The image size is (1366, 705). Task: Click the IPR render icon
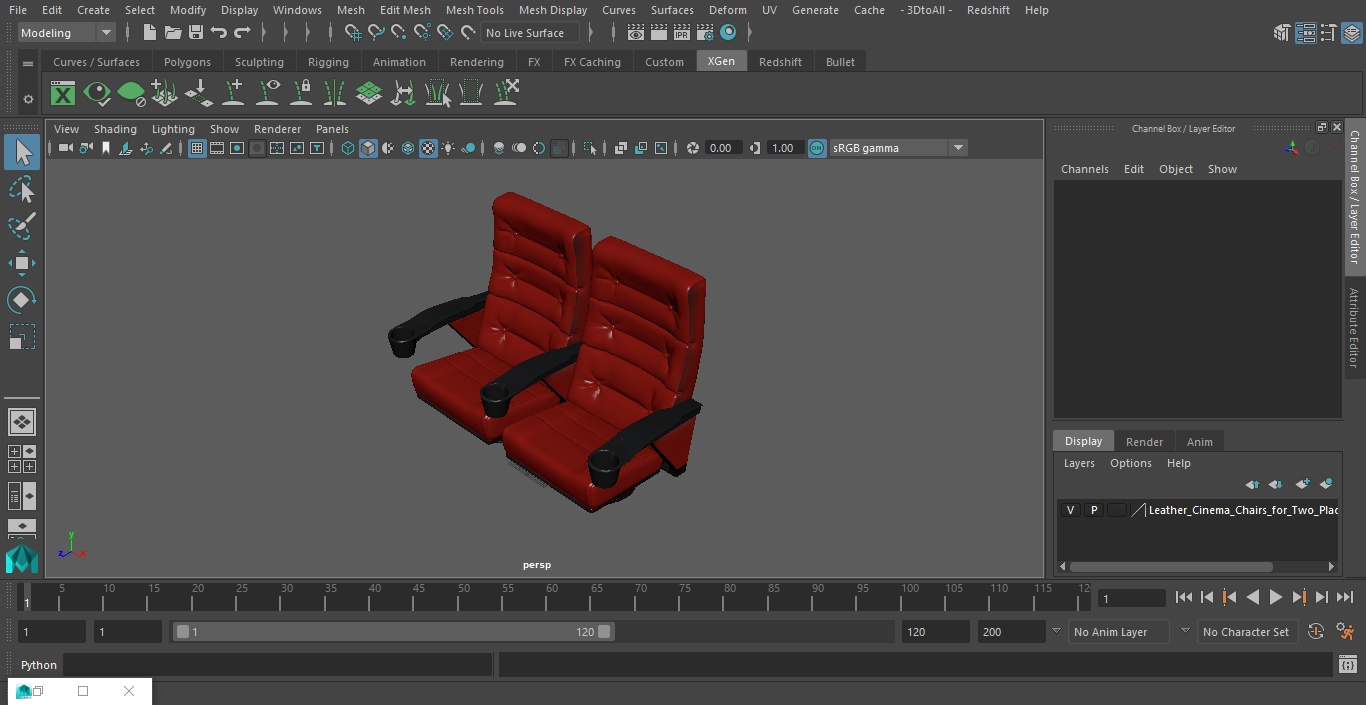682,33
